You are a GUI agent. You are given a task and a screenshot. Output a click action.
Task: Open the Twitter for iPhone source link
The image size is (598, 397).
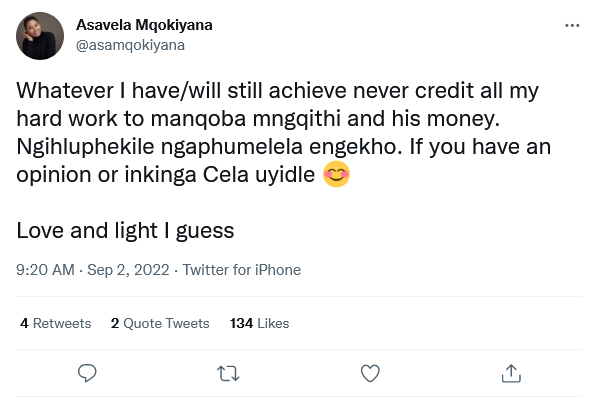[242, 270]
